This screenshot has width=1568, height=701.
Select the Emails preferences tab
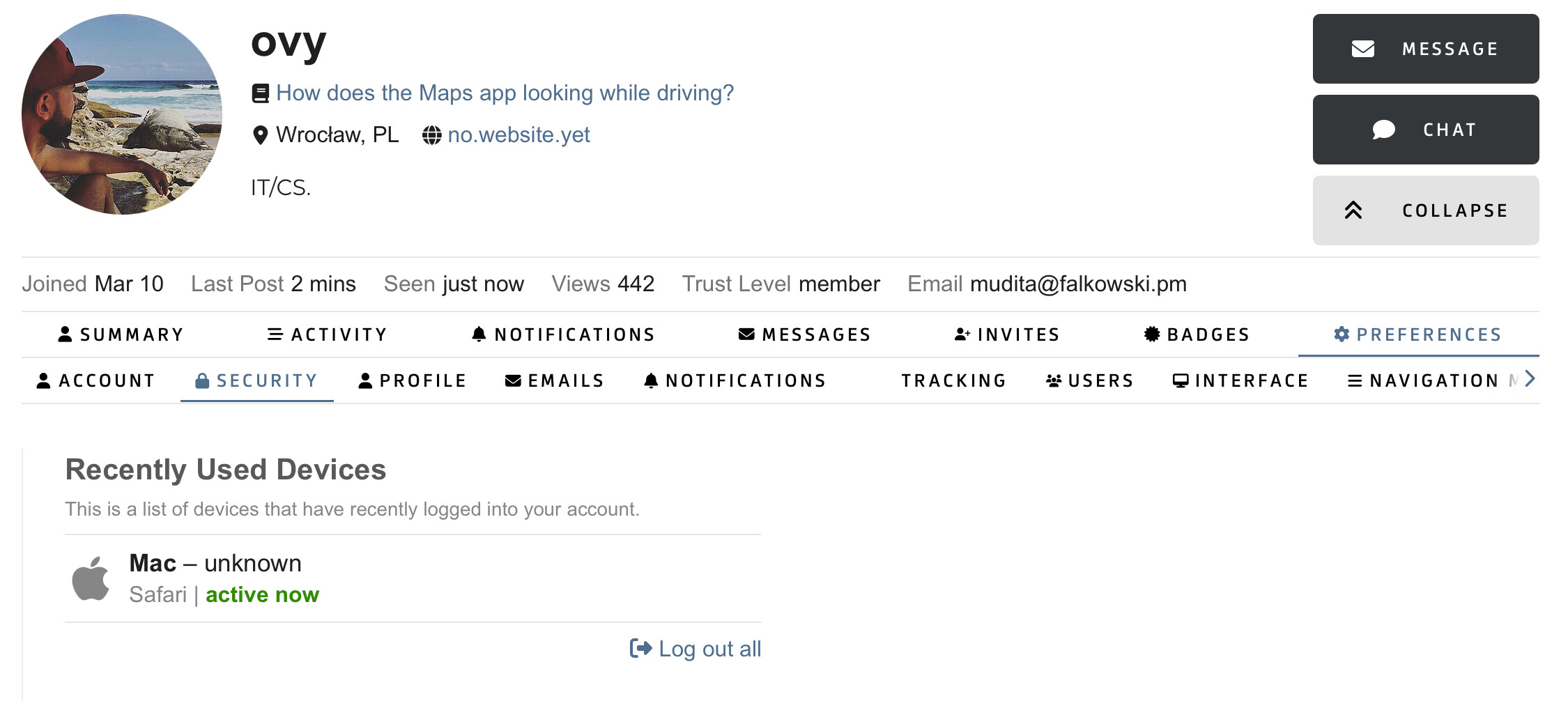(555, 380)
